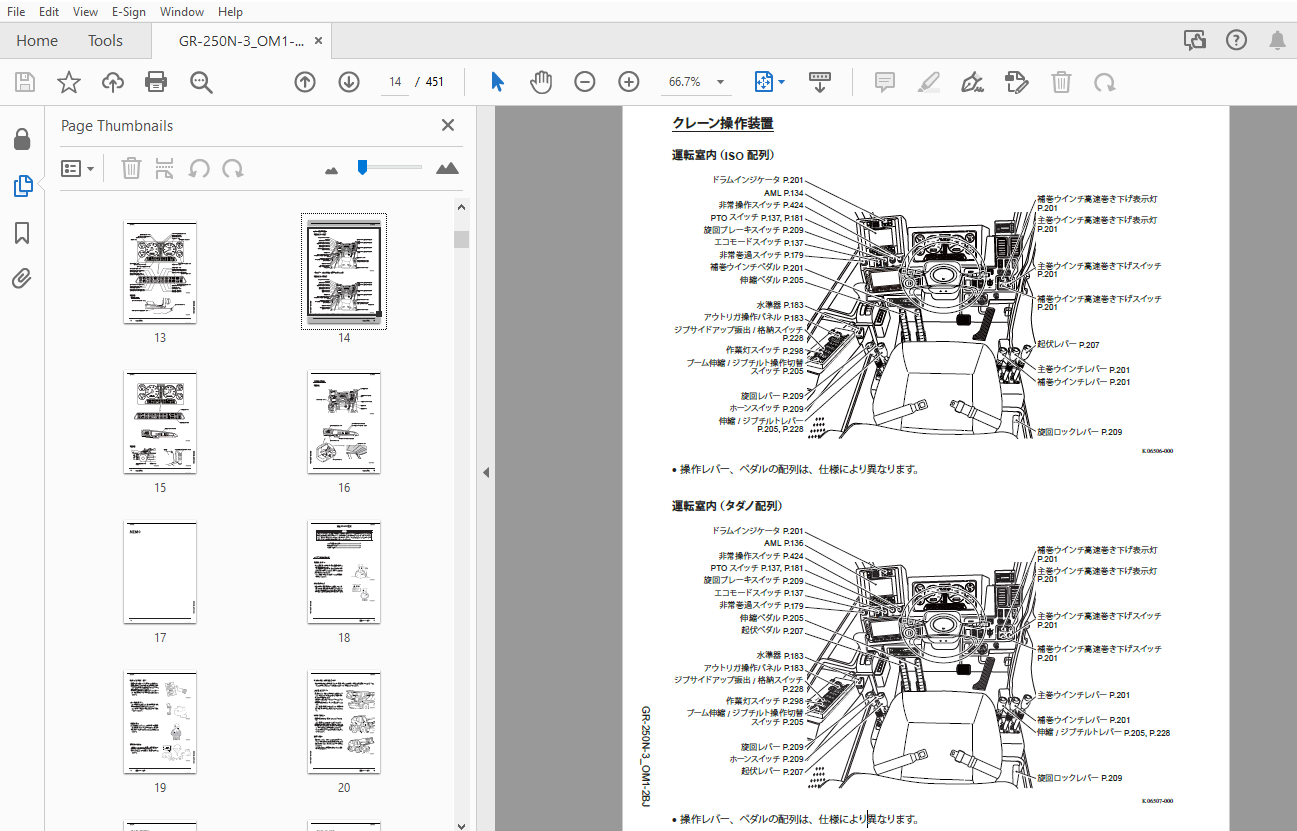Close the Page Thumbnails panel
This screenshot has width=1297, height=831.
(x=448, y=125)
